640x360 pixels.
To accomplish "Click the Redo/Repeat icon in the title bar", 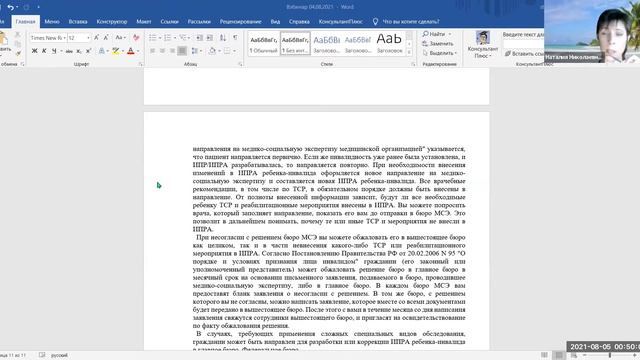I will 27,7.
